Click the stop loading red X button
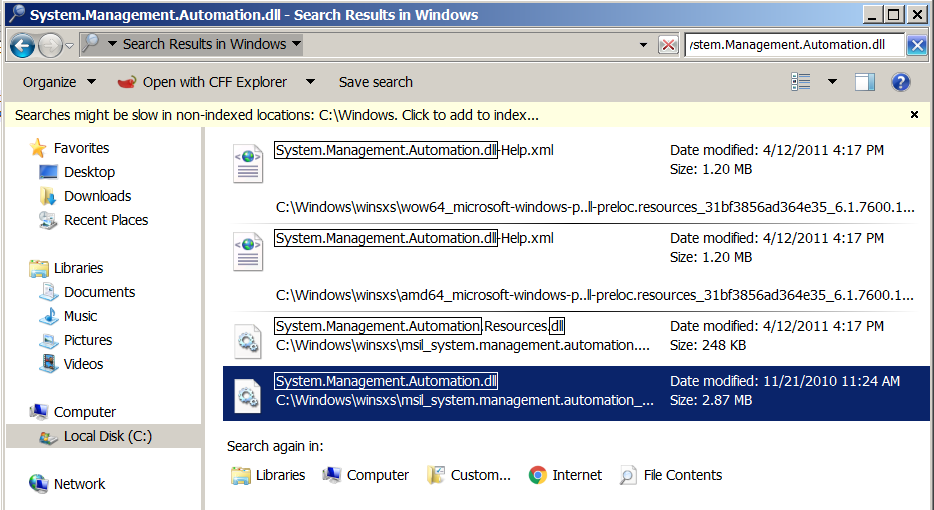This screenshot has height=510, width=934. [x=668, y=45]
